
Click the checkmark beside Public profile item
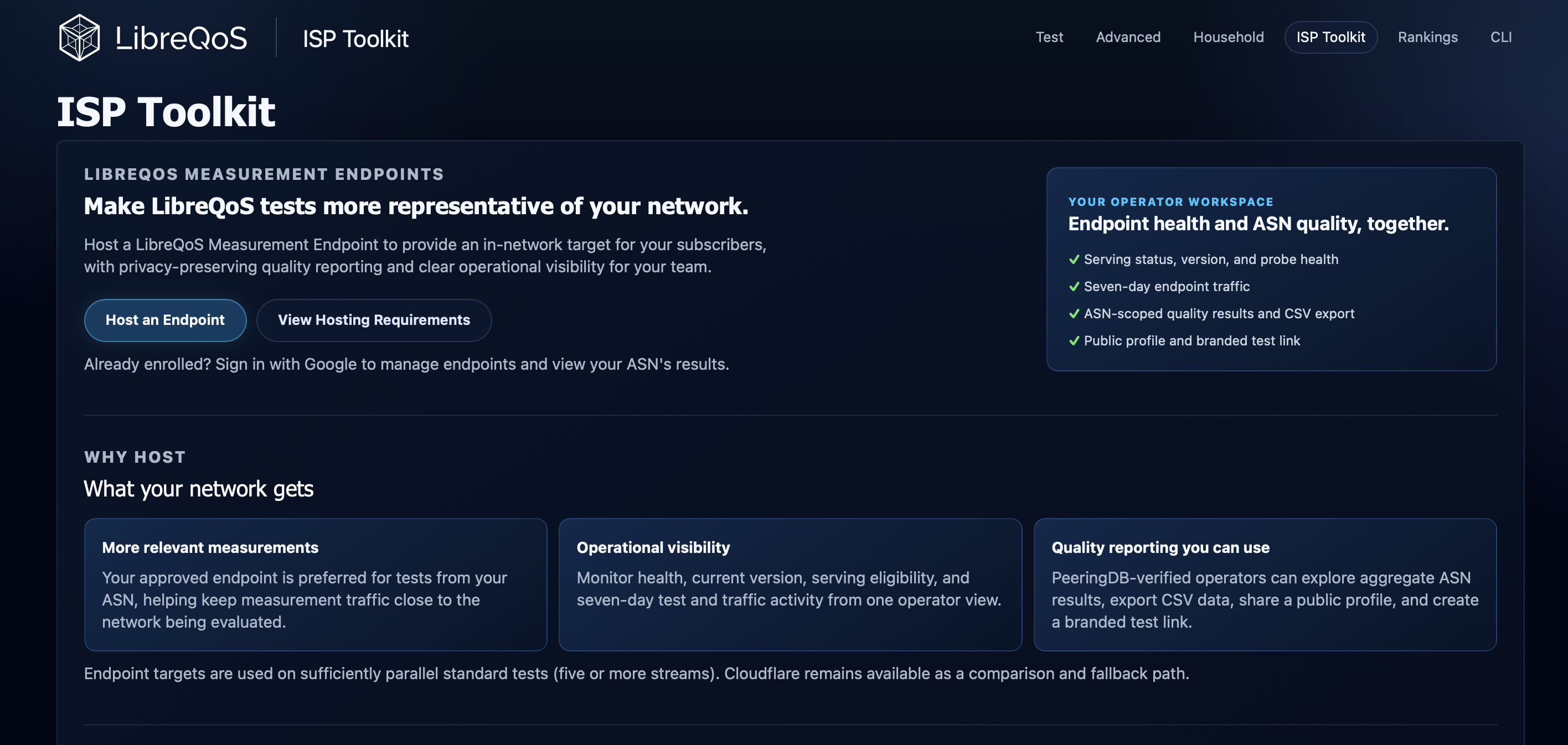click(1074, 341)
